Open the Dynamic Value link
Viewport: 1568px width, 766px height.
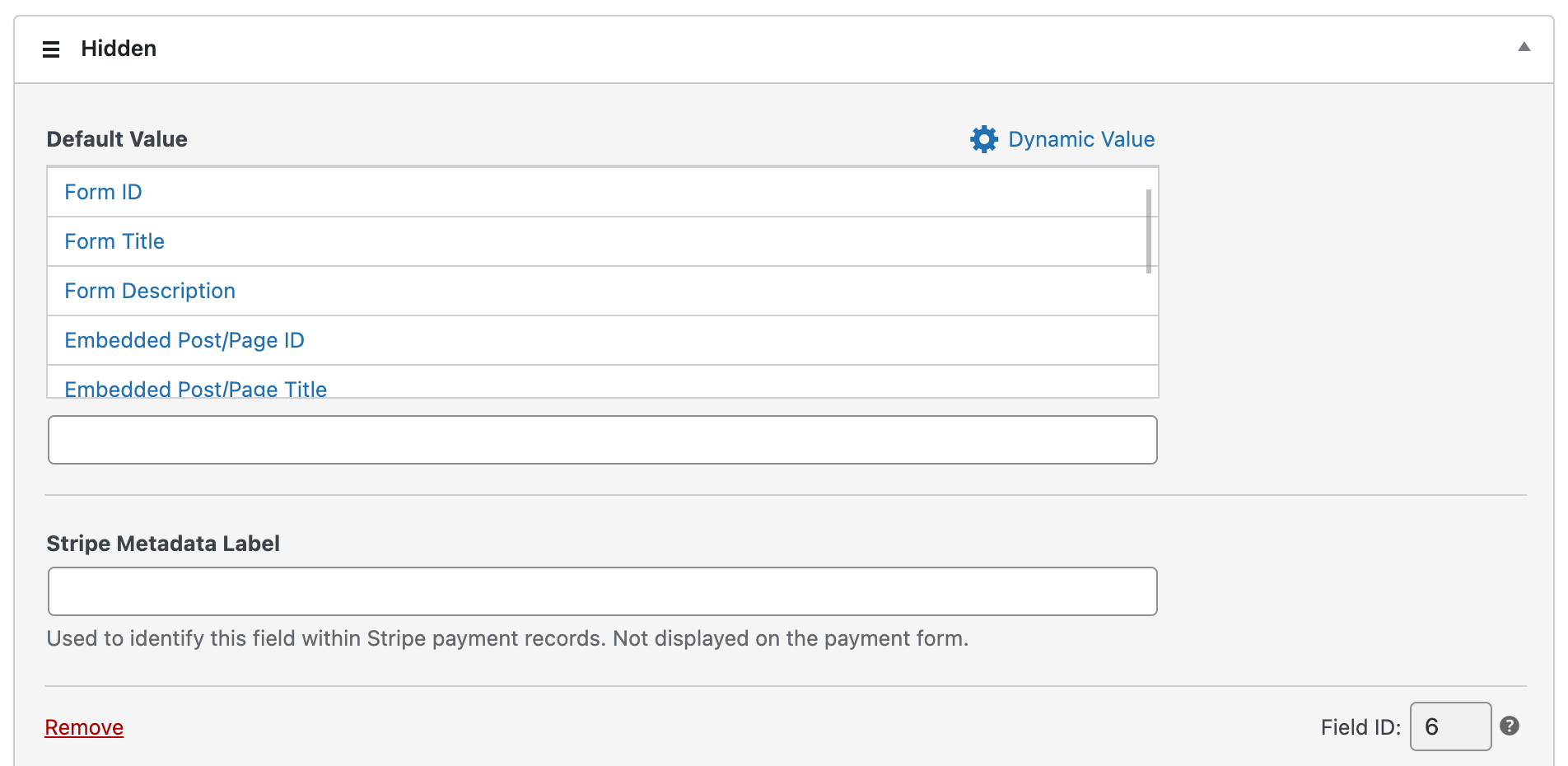1081,139
